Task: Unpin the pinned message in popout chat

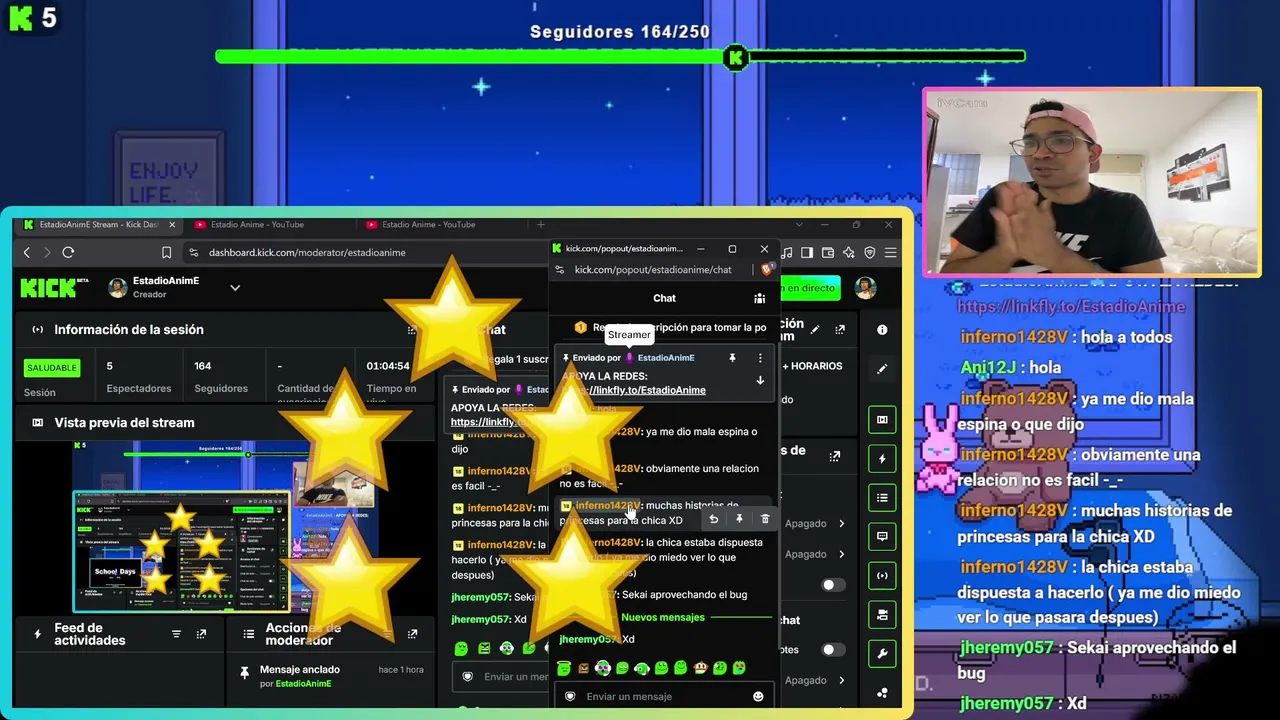Action: click(x=732, y=358)
